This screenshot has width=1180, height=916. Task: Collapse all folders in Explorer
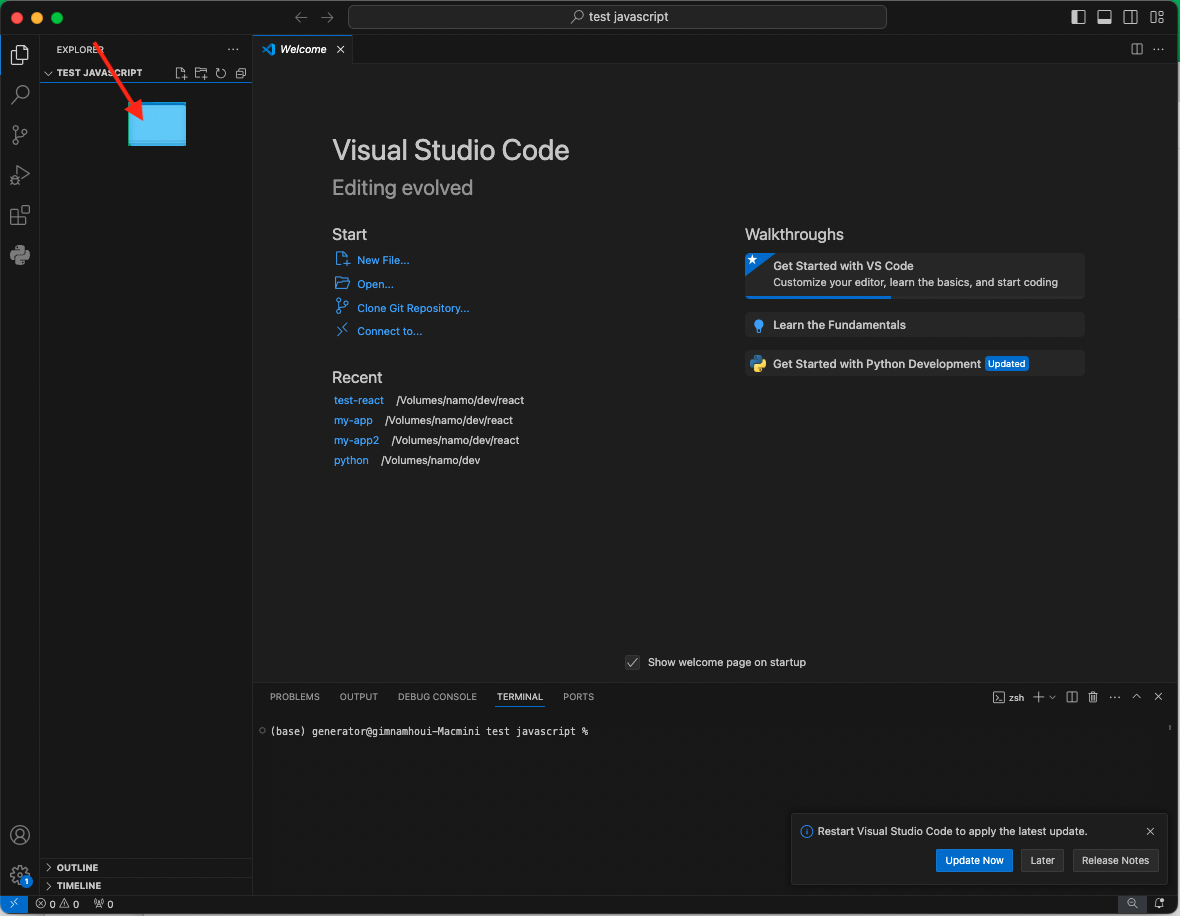pyautogui.click(x=241, y=73)
